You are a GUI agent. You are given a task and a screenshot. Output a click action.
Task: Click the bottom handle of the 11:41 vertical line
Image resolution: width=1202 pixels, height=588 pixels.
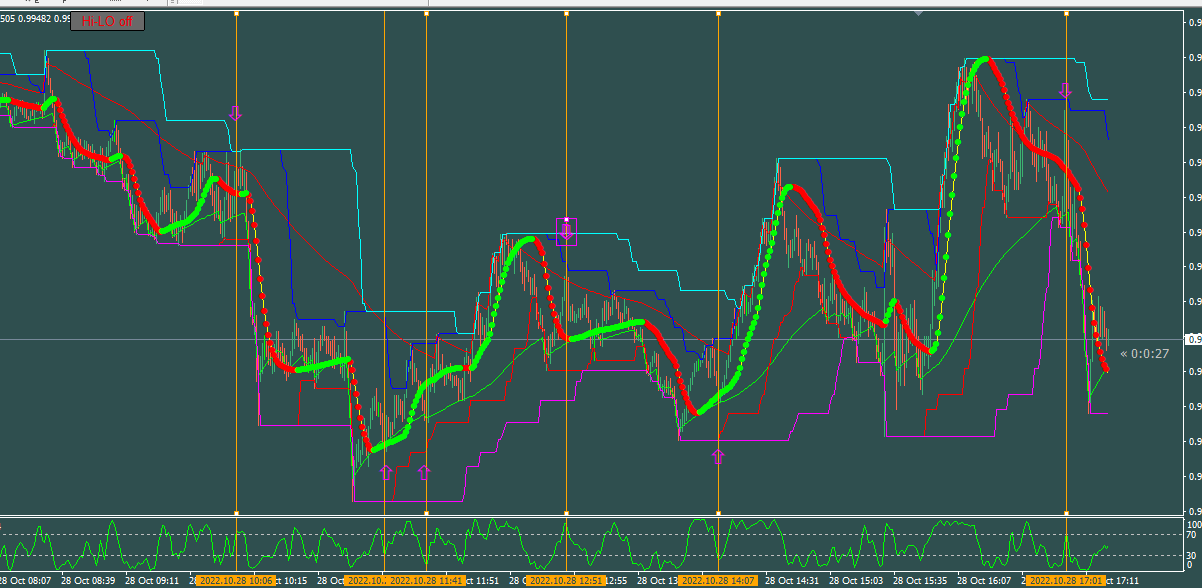coord(426,513)
